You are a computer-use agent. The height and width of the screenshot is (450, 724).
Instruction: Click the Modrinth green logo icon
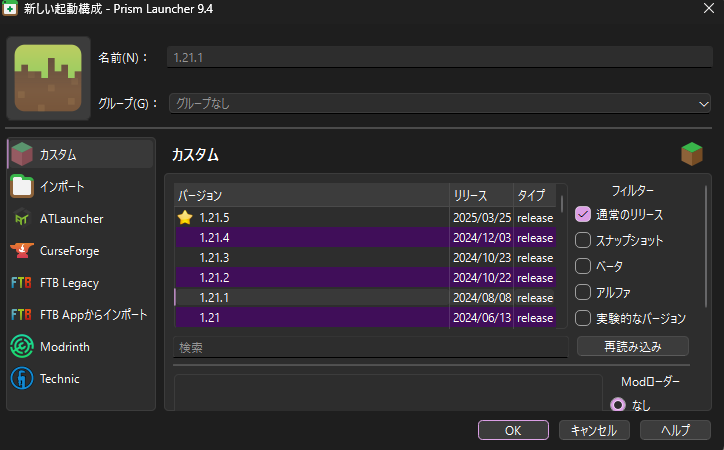tap(22, 347)
